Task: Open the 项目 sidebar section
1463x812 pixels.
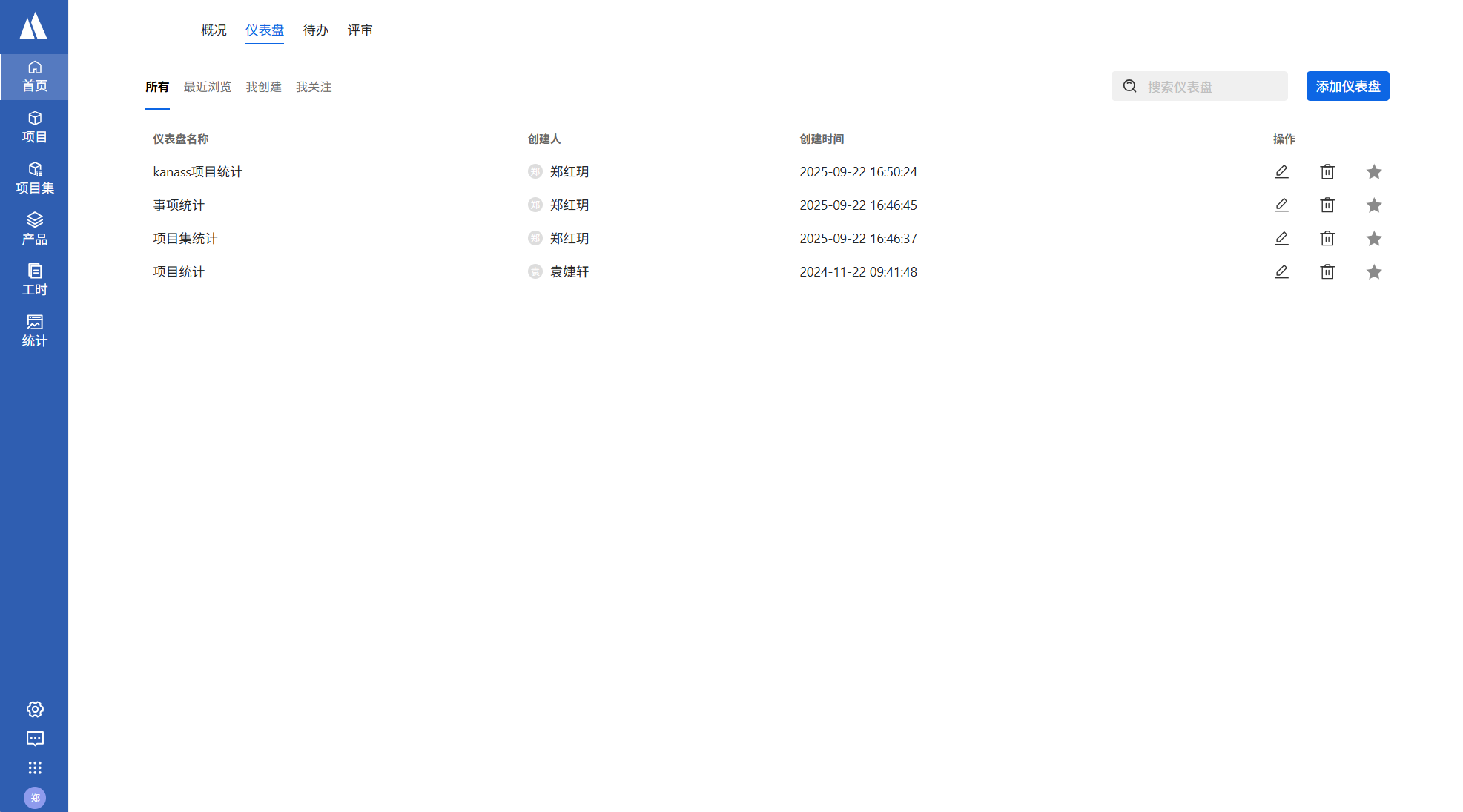Action: pos(34,128)
